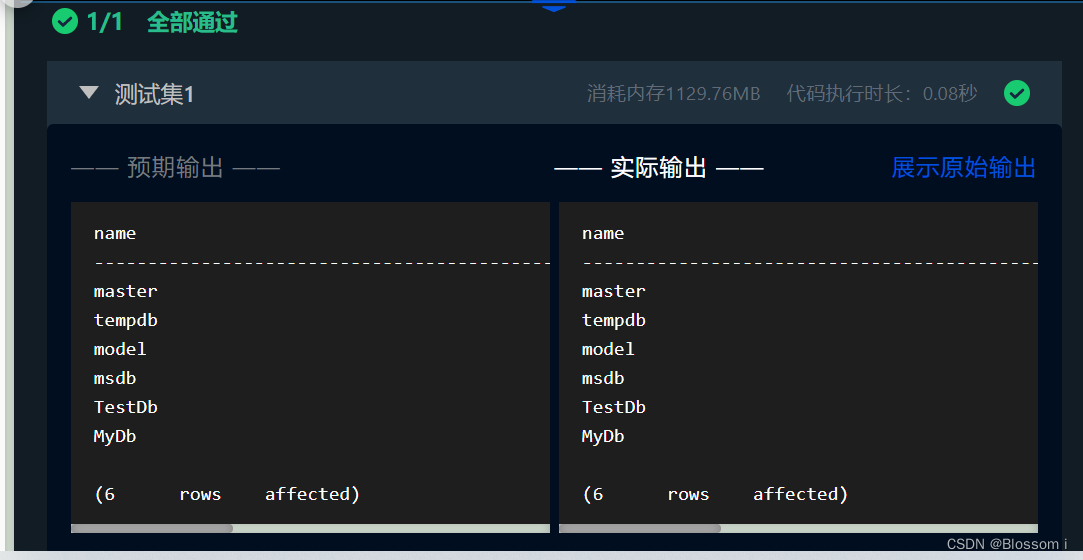Select the 实际输出 heading
This screenshot has width=1083, height=560.
(658, 168)
